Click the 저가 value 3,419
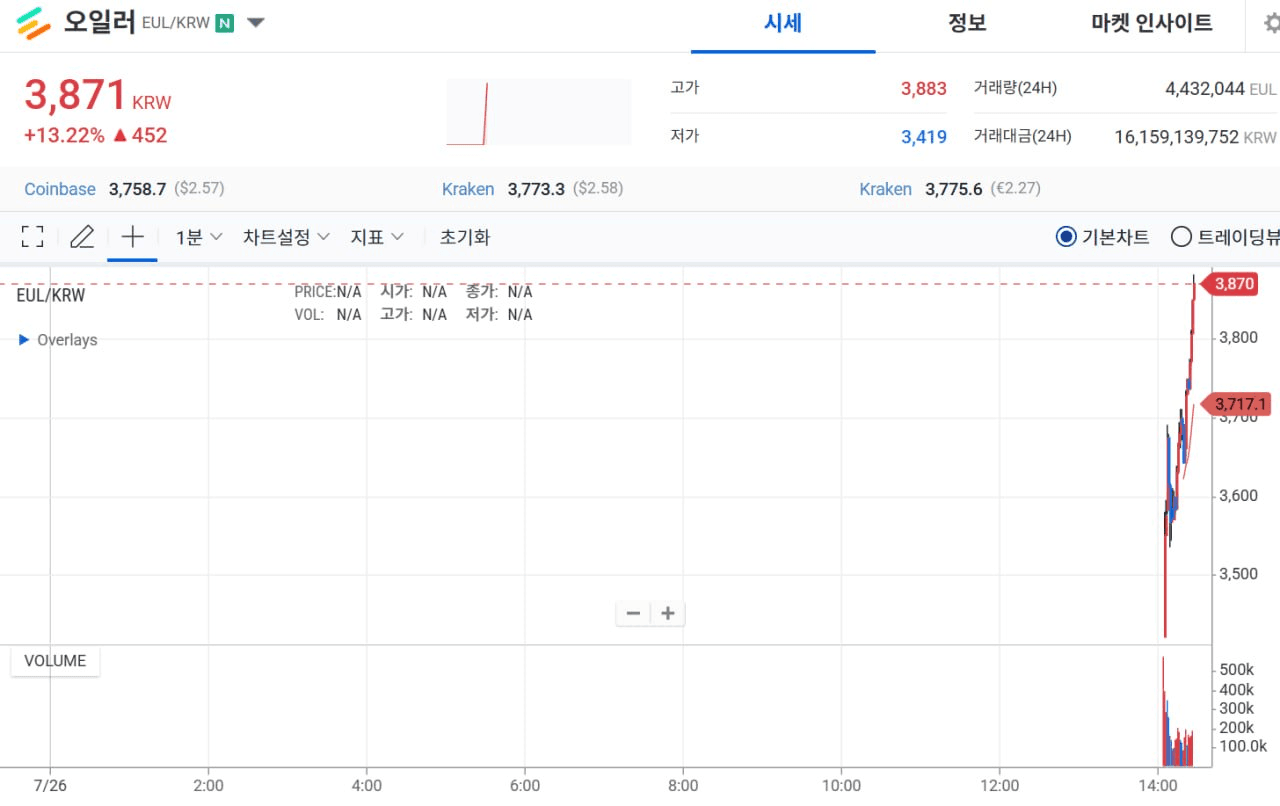 click(923, 137)
